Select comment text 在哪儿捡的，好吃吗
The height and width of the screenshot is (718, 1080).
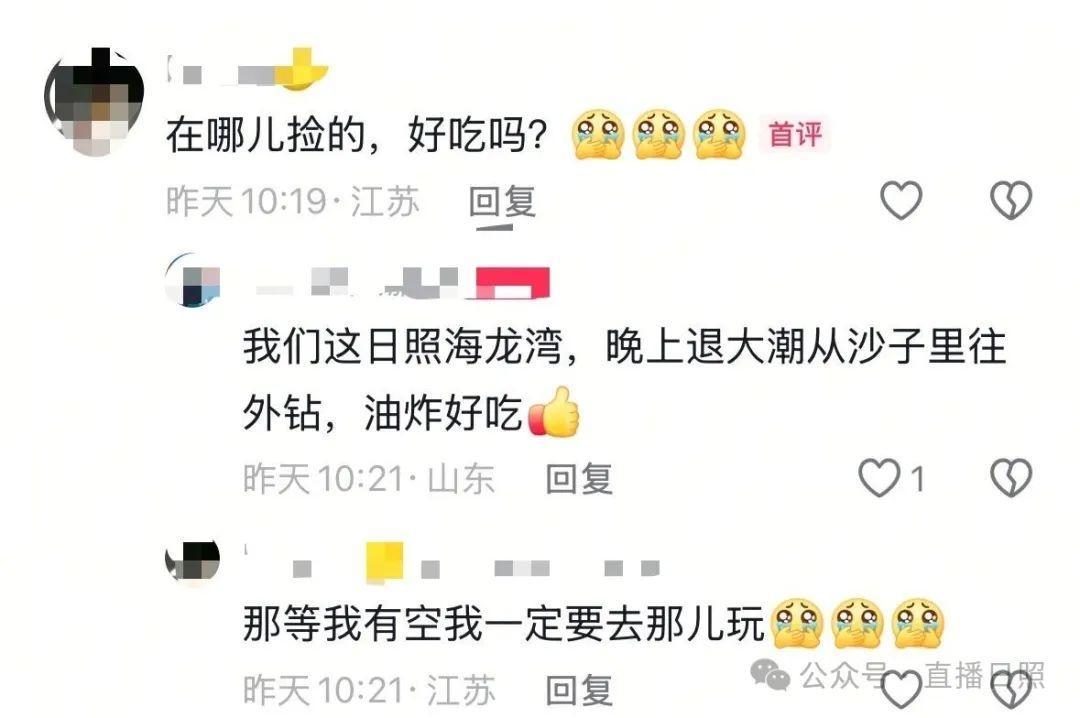356,134
